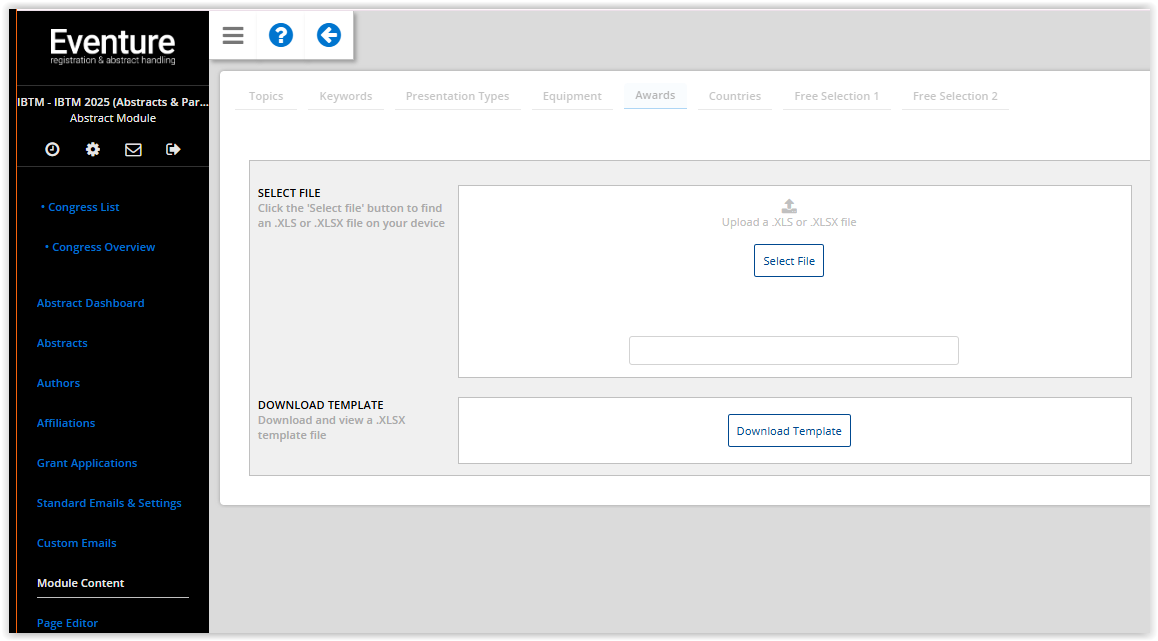This screenshot has height=641, width=1158.
Task: Open the Free Selection 1 tab
Action: (837, 96)
